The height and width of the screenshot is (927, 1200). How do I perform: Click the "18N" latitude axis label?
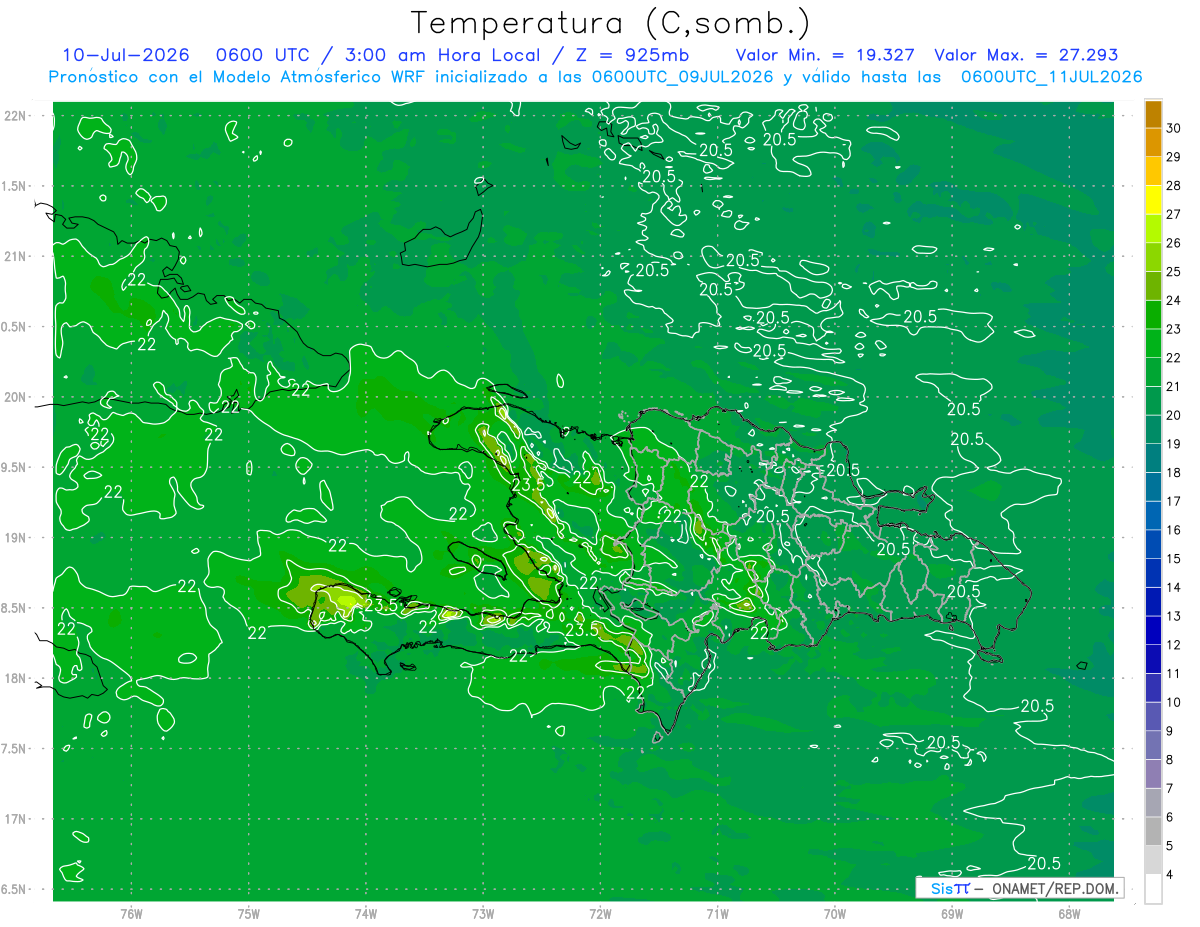click(x=16, y=678)
